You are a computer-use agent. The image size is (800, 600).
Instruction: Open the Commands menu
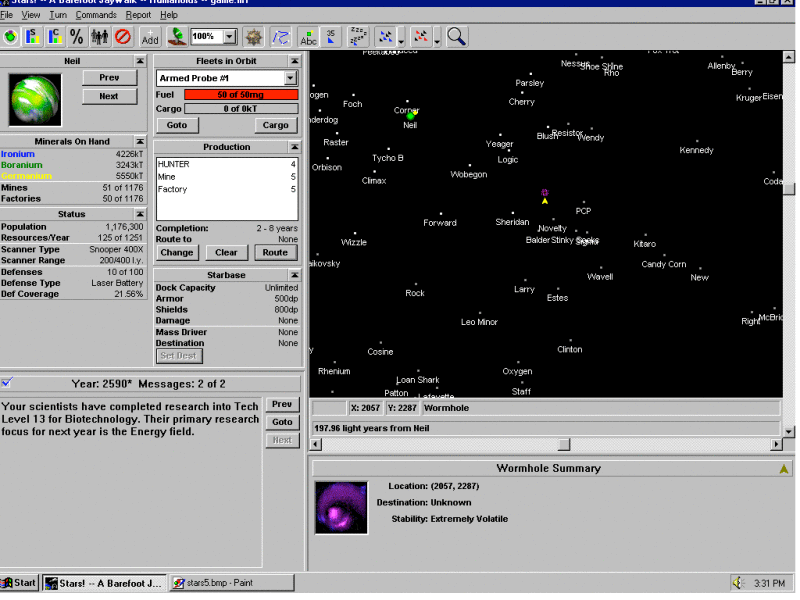click(96, 15)
